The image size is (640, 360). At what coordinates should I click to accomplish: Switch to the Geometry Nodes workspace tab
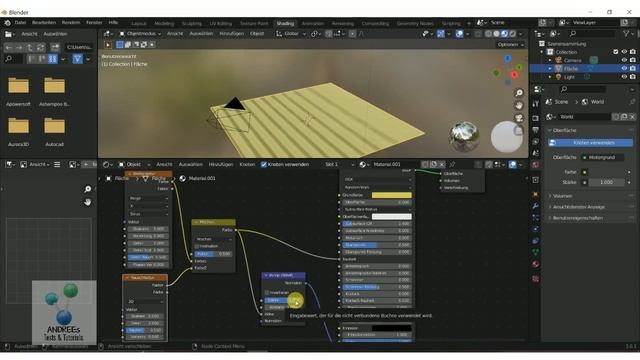415,24
